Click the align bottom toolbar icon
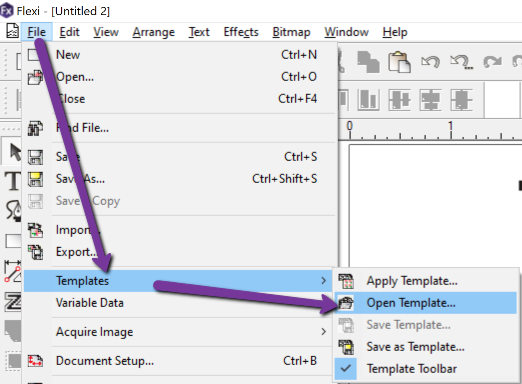This screenshot has height=384, width=522. point(368,99)
